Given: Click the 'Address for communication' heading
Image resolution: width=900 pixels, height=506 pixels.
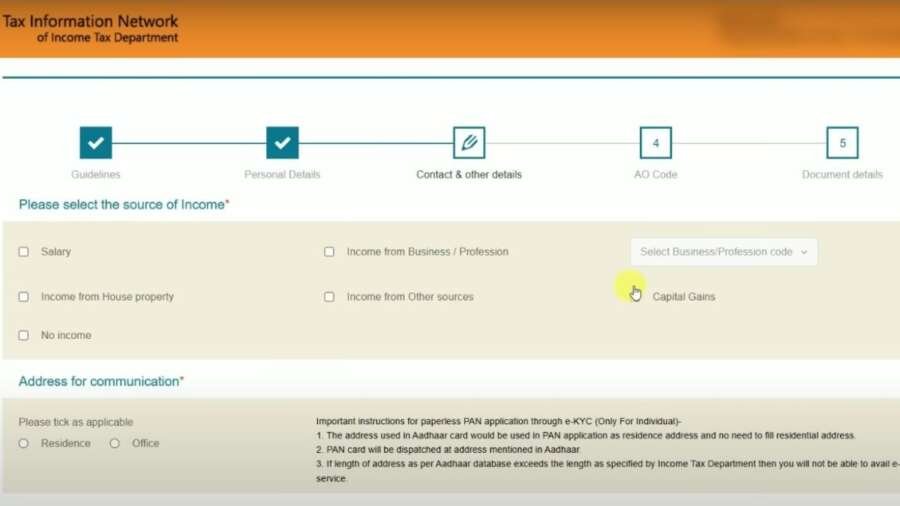Looking at the screenshot, I should (101, 382).
